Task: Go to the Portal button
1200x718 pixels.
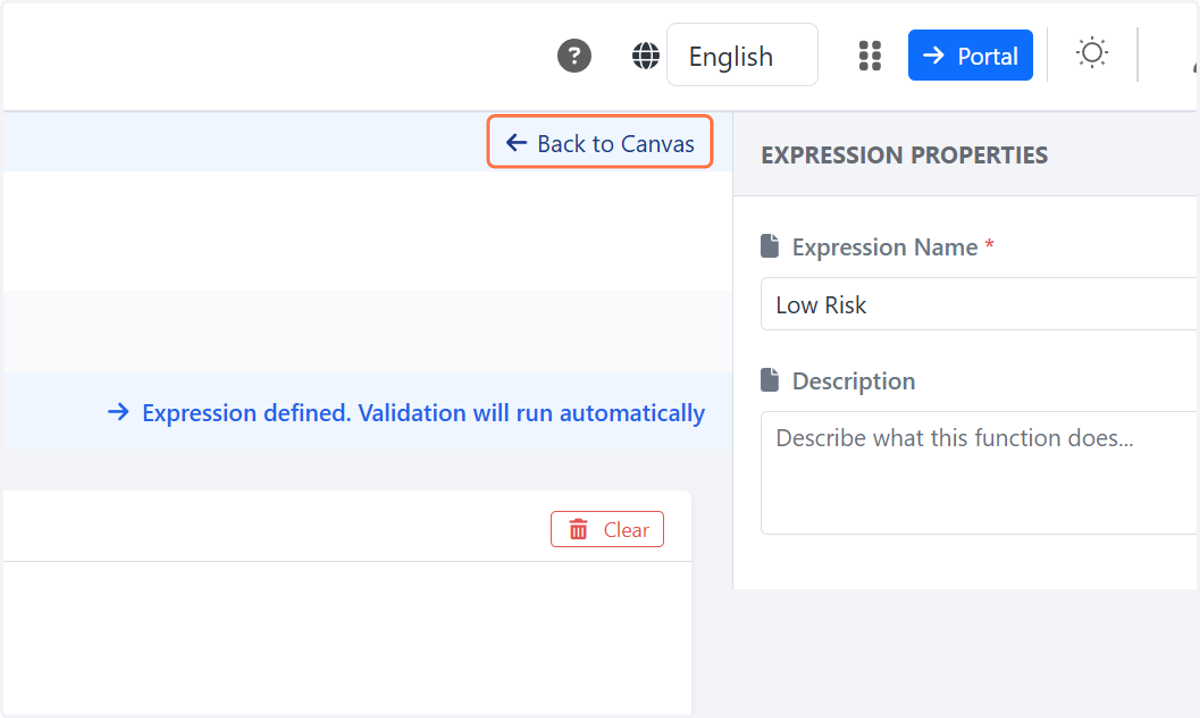Action: tap(970, 56)
